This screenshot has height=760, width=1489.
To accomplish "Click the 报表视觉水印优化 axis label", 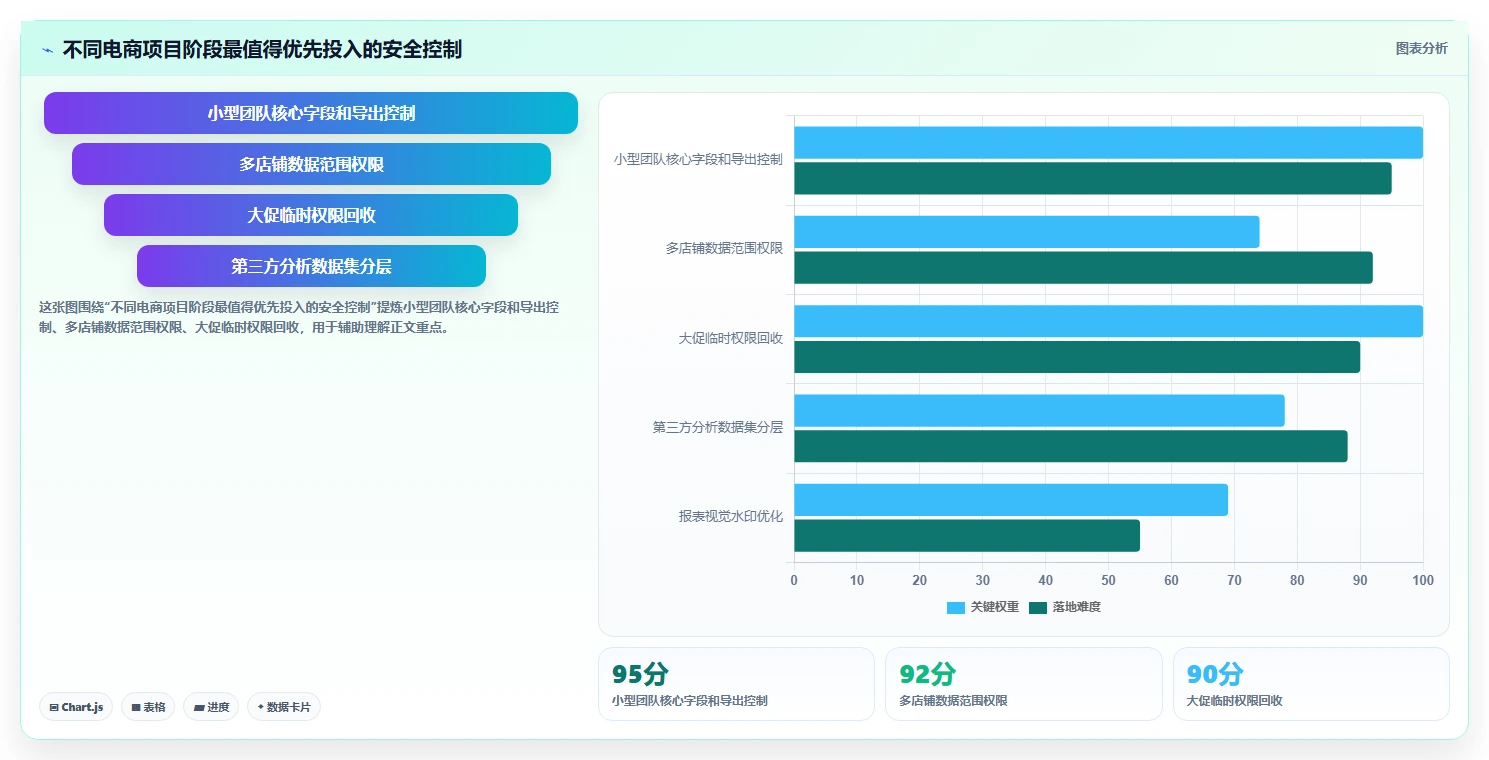I will pyautogui.click(x=731, y=517).
